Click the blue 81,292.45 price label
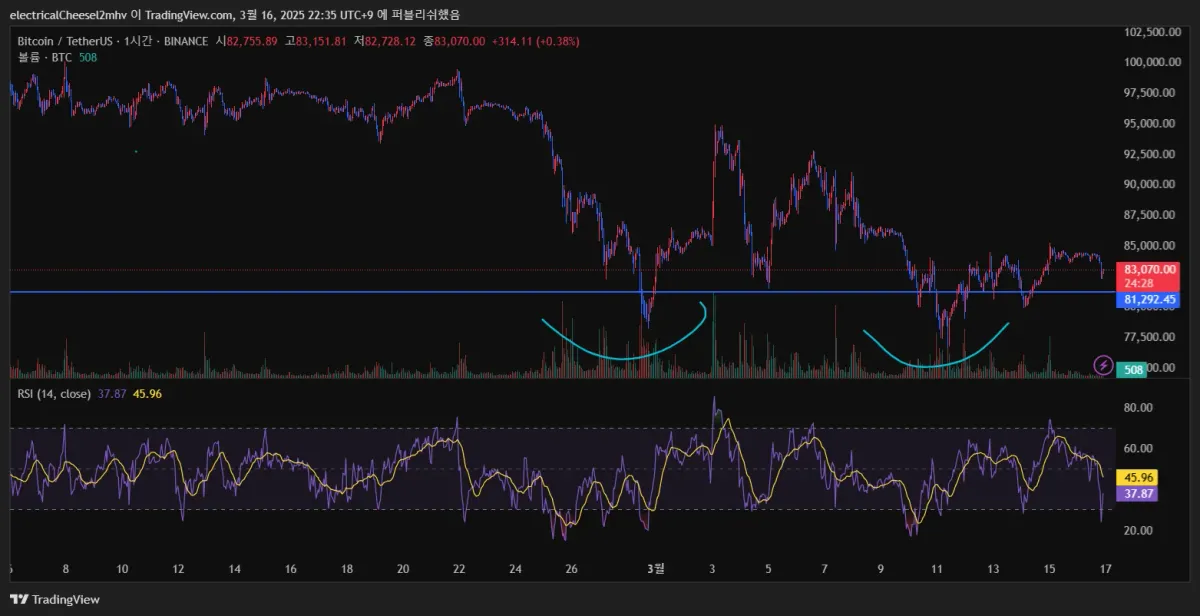 (x=1149, y=299)
